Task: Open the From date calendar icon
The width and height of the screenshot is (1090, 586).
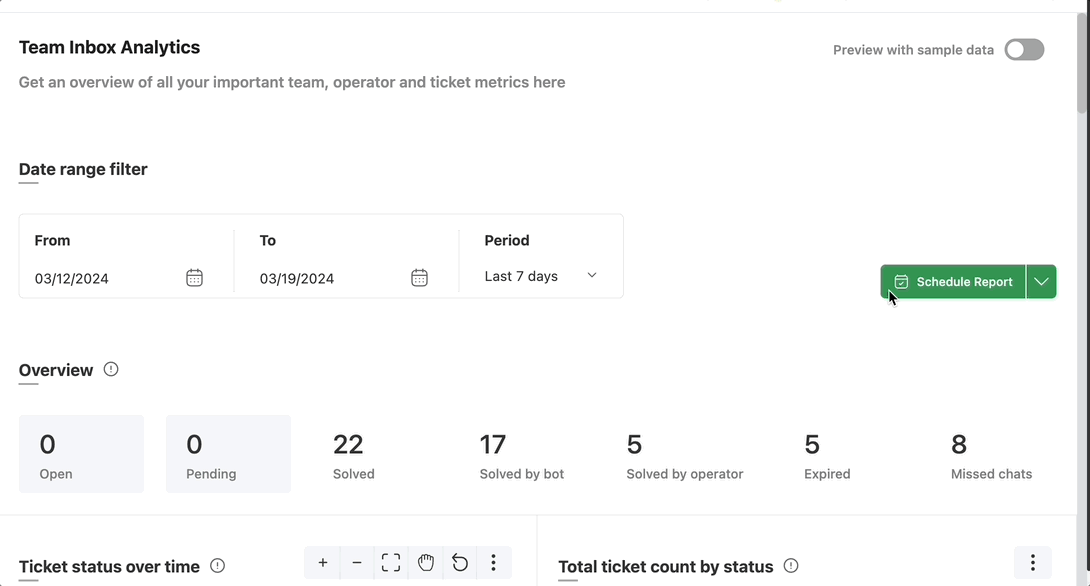Action: 194,278
